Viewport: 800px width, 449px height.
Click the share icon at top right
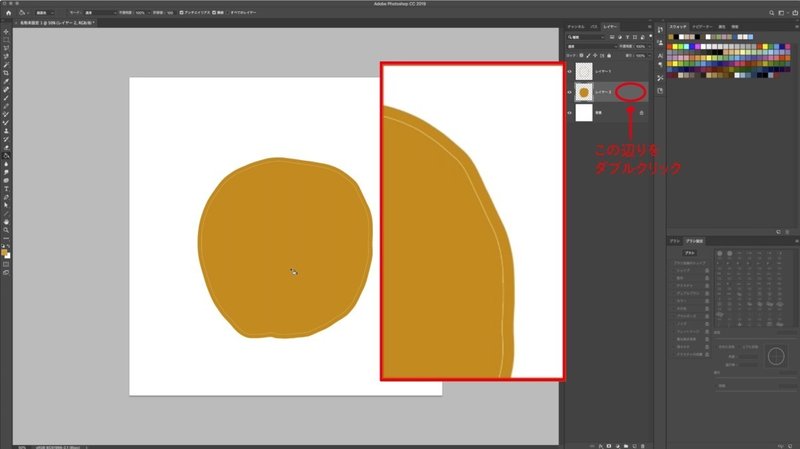795,13
